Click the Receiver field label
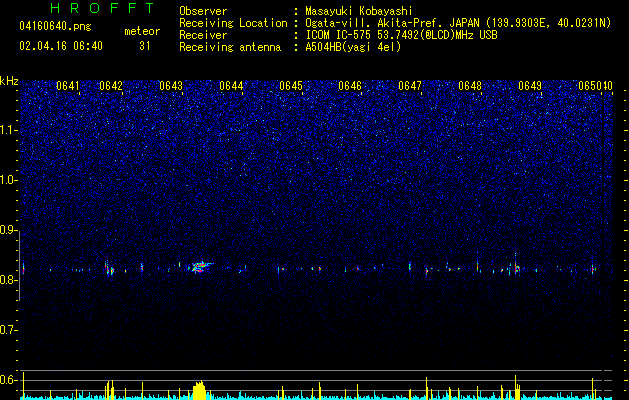 (x=203, y=35)
